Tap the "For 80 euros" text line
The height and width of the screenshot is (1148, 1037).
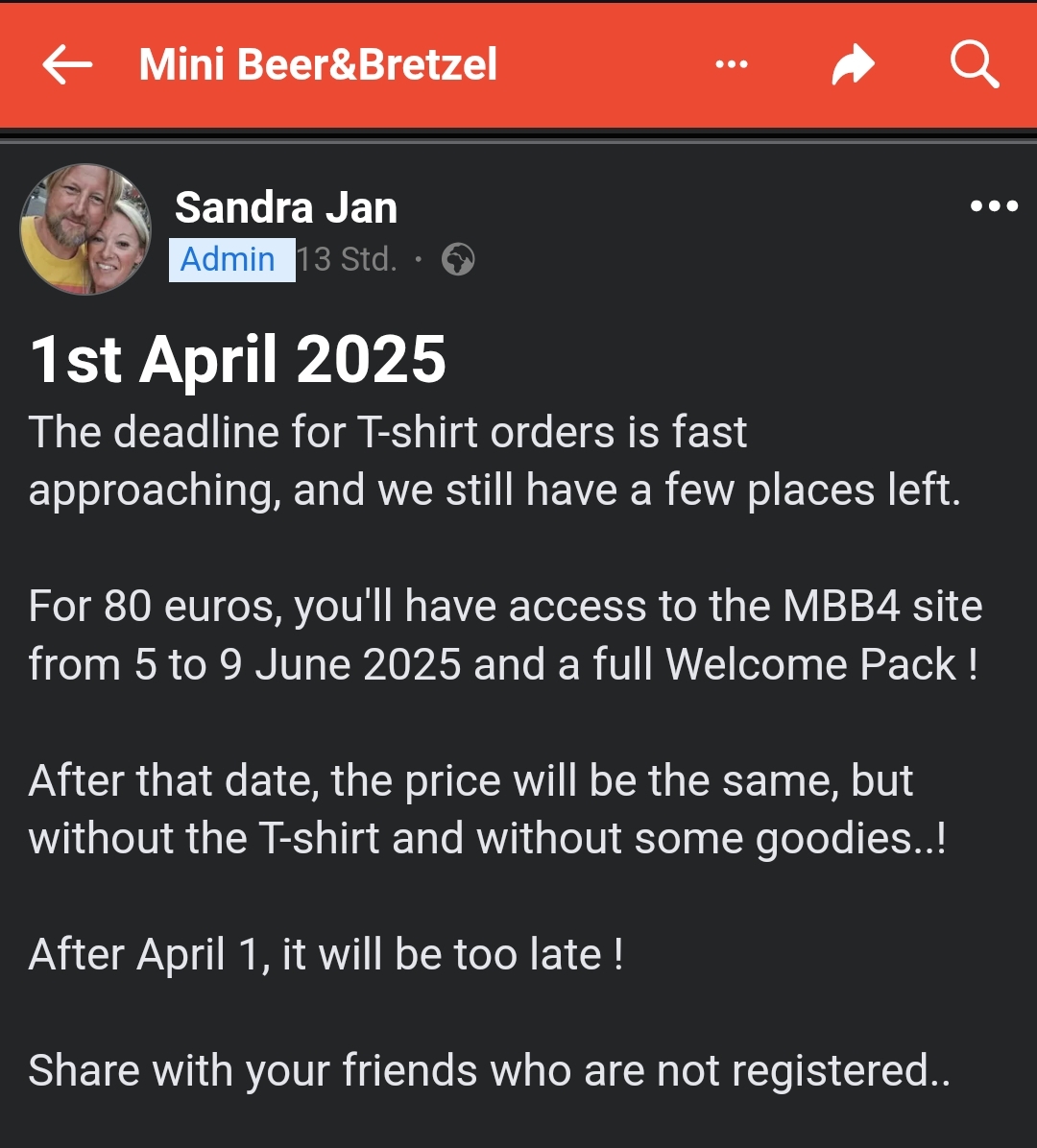coord(505,607)
